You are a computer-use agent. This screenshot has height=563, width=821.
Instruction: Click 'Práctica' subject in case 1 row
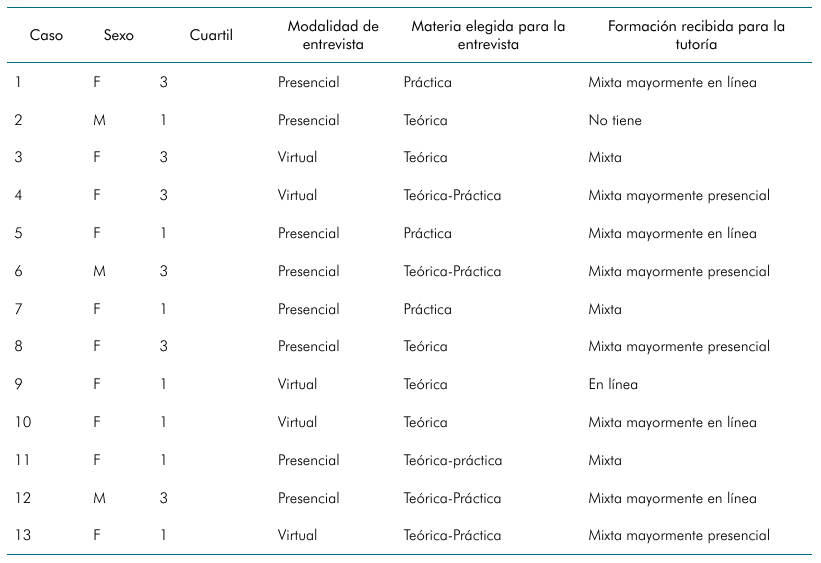click(427, 82)
